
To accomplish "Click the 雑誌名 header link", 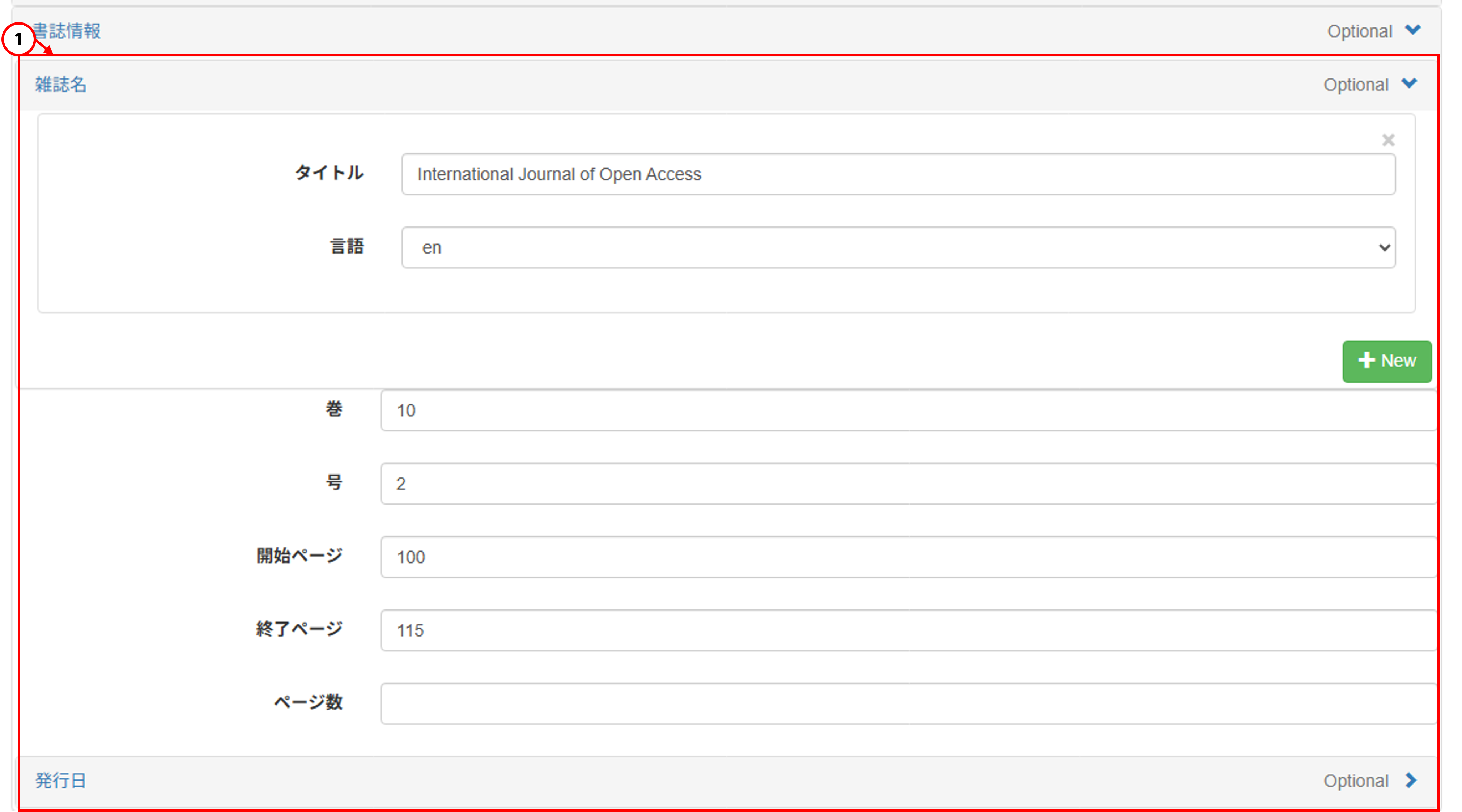I will (61, 85).
